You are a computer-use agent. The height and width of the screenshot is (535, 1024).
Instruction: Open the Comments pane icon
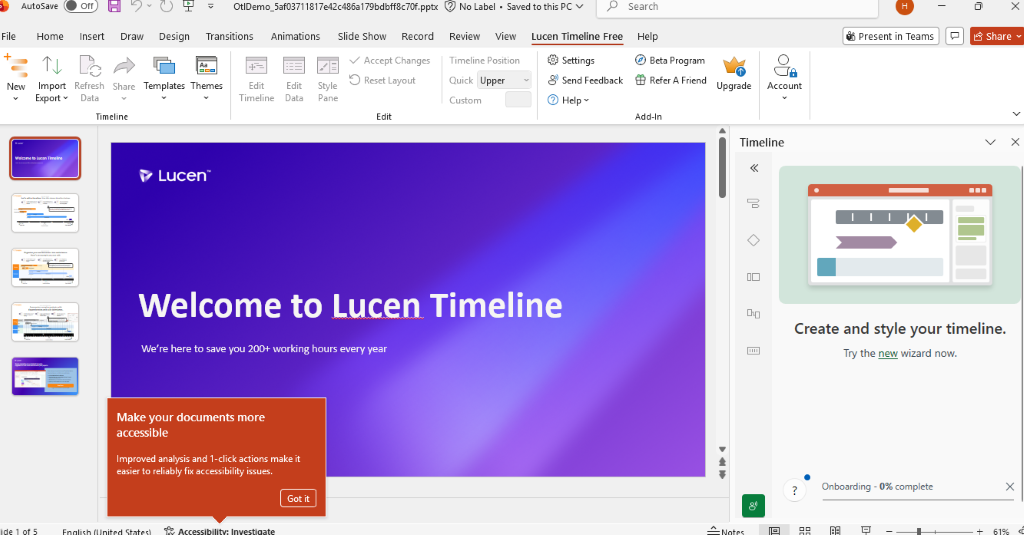coord(955,36)
